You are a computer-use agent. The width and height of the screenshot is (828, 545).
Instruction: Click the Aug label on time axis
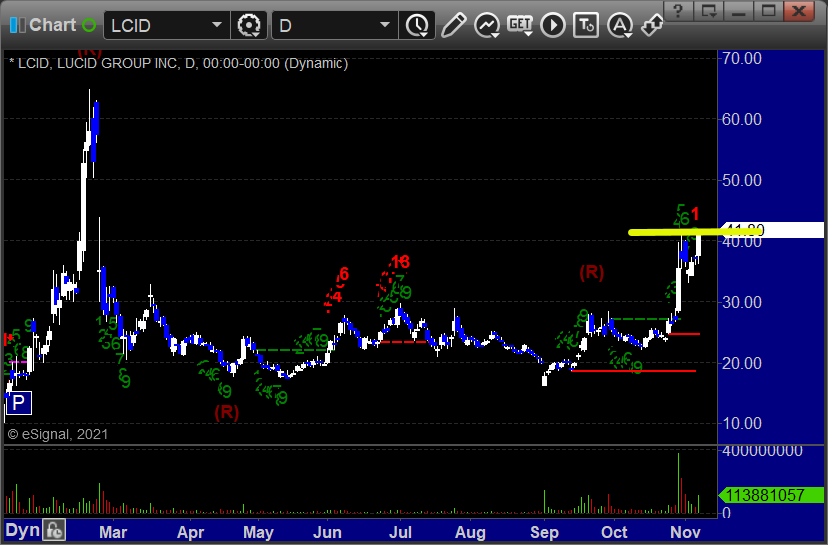[470, 532]
